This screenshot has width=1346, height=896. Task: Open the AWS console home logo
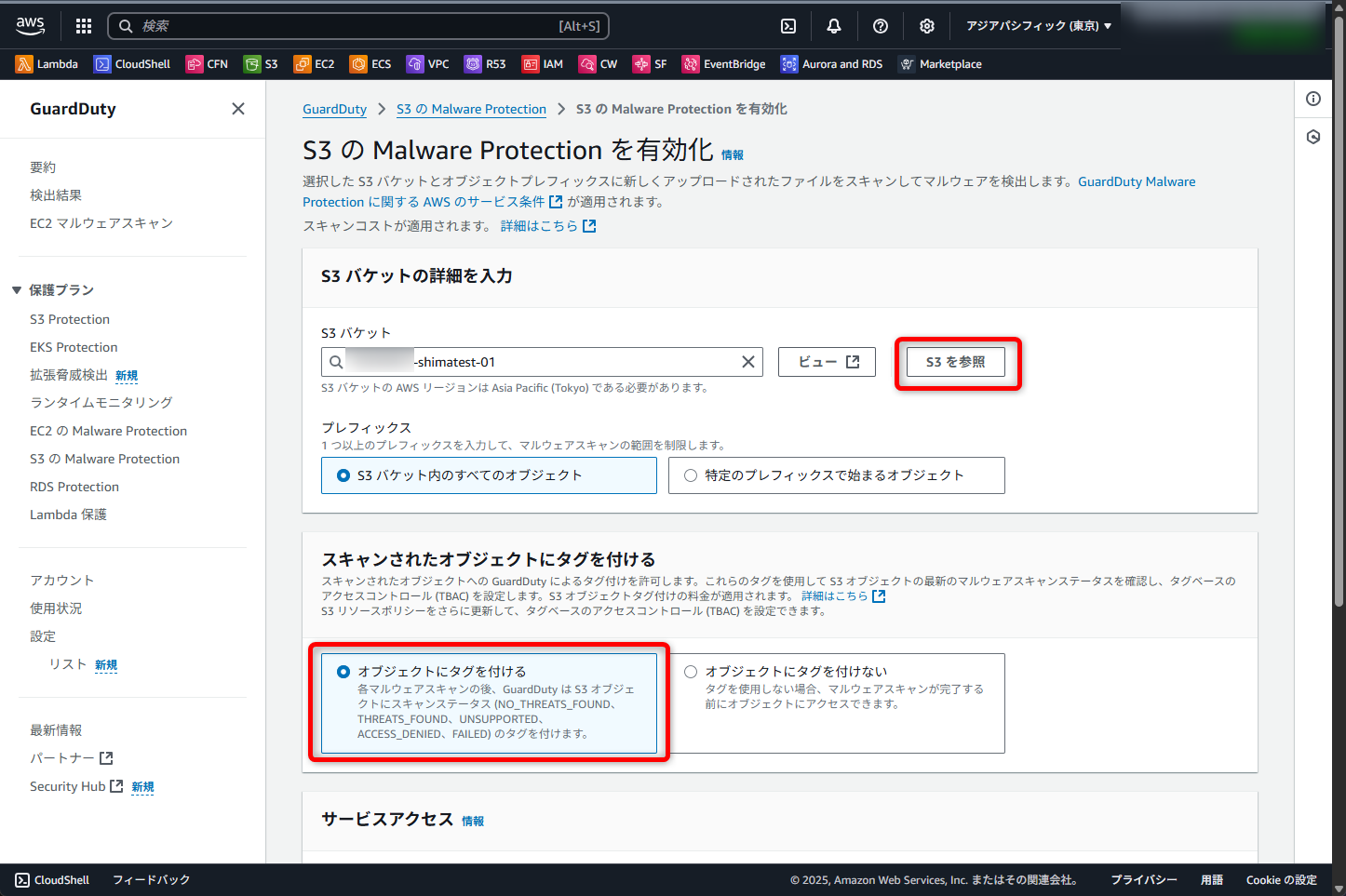[30, 26]
